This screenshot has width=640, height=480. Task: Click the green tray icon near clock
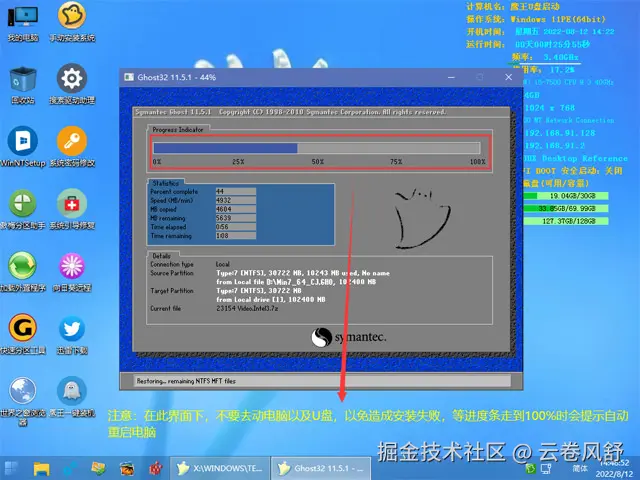pyautogui.click(x=530, y=469)
